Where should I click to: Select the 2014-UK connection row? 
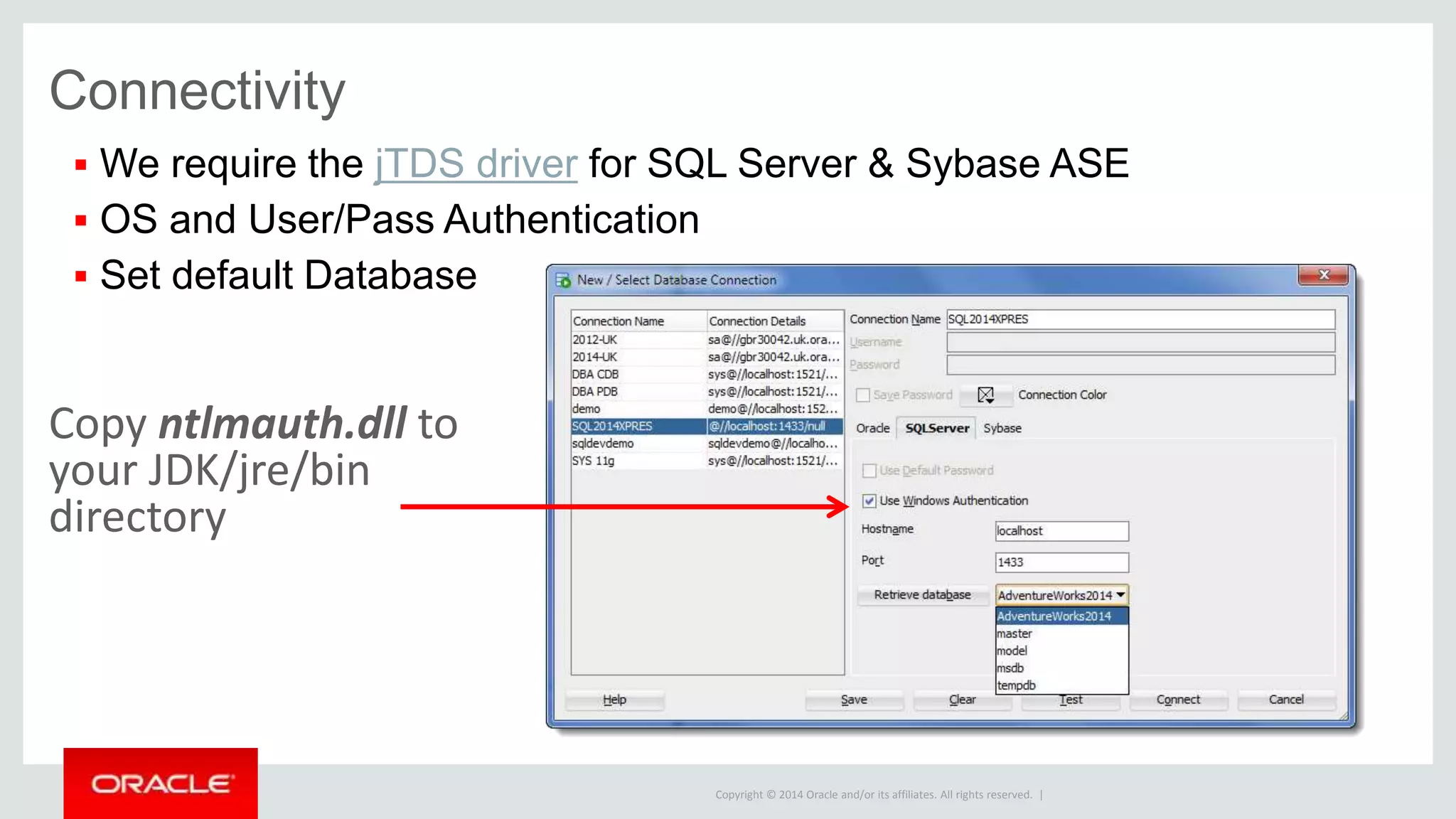(x=707, y=357)
